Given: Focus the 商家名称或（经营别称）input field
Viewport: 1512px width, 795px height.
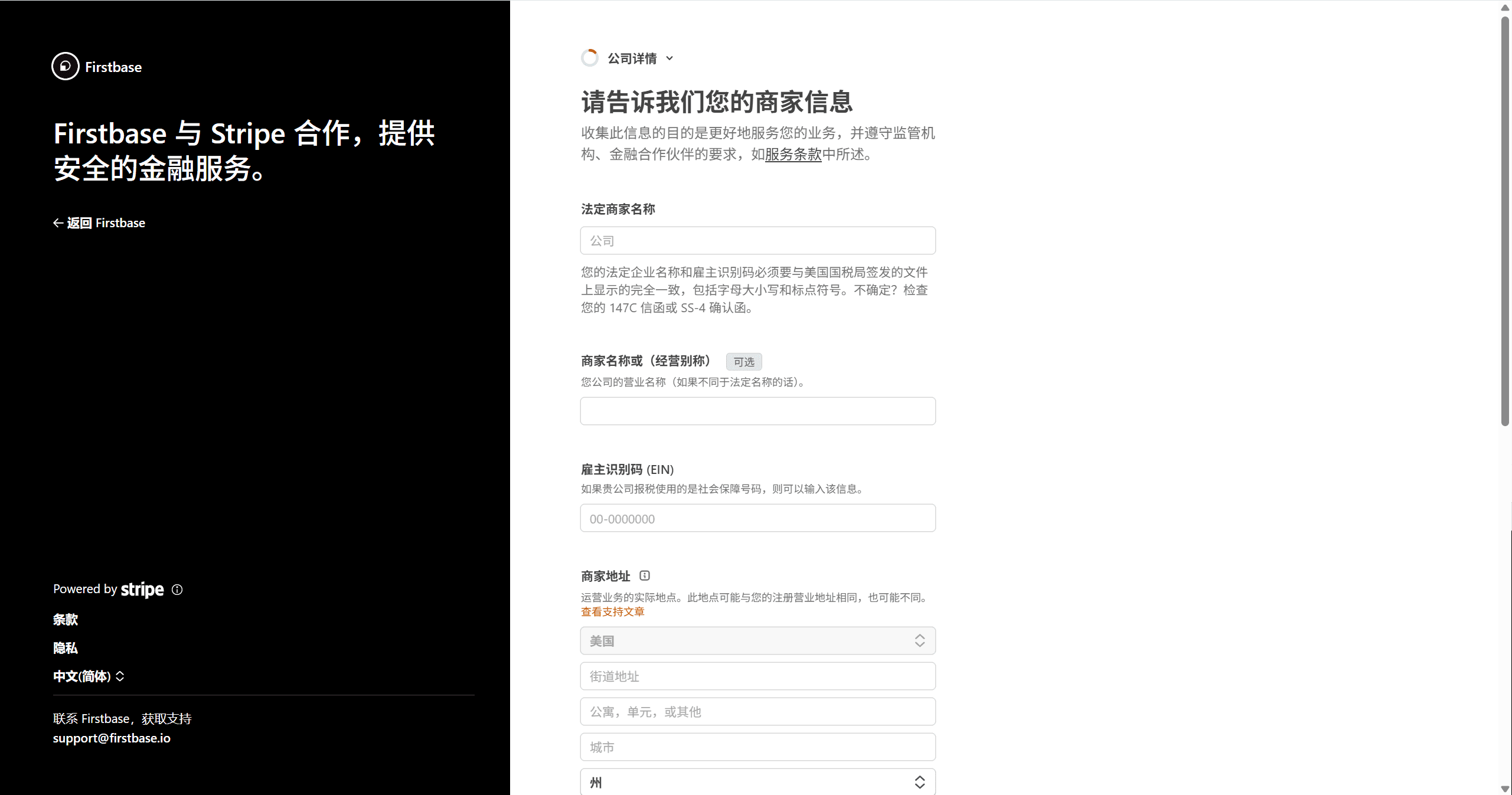Looking at the screenshot, I should click(x=758, y=411).
